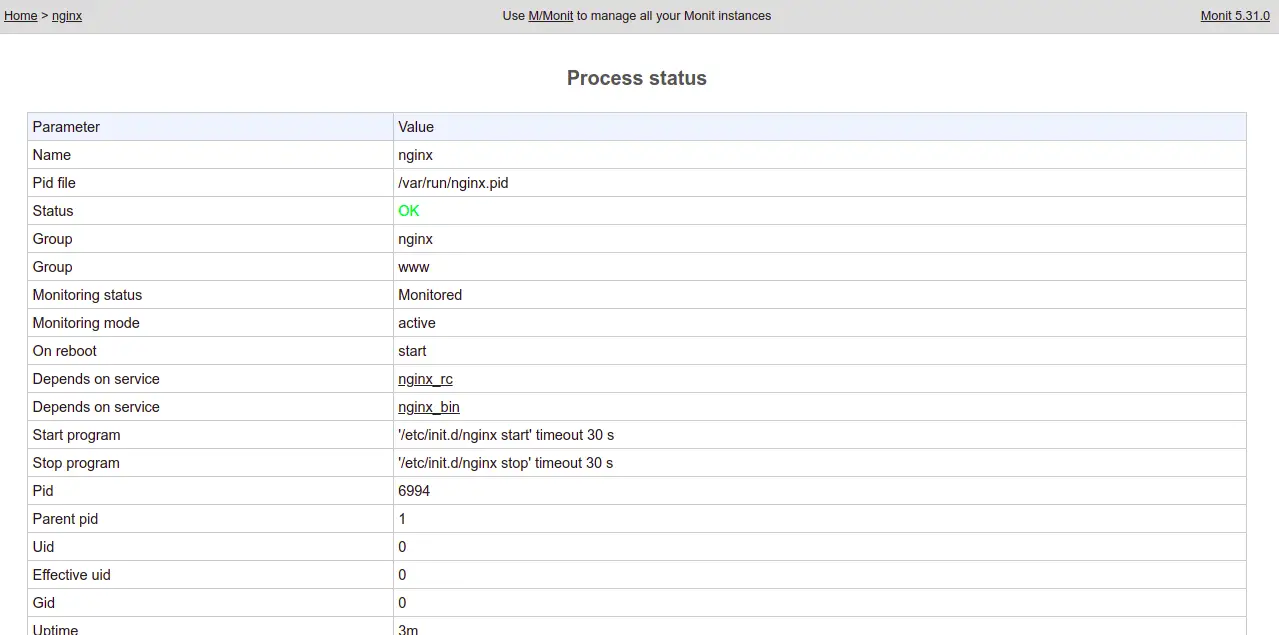Select the Value column header
This screenshot has width=1279, height=635.
416,127
